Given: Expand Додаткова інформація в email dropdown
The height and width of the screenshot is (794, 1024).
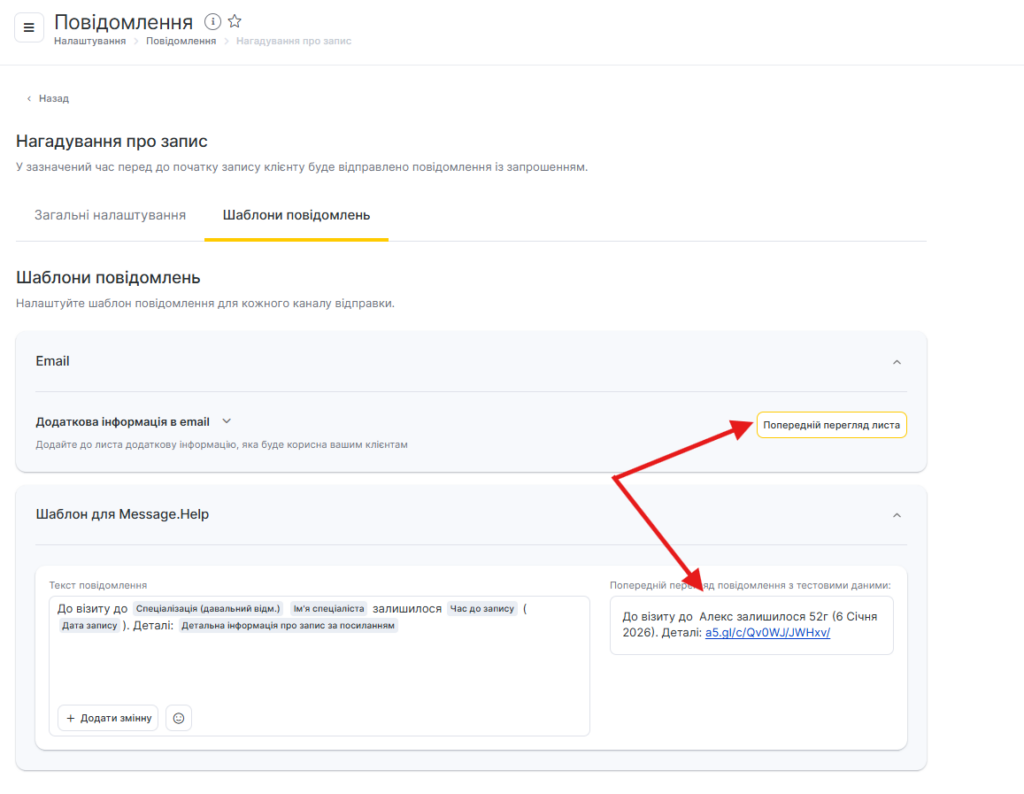Looking at the screenshot, I should 226,421.
